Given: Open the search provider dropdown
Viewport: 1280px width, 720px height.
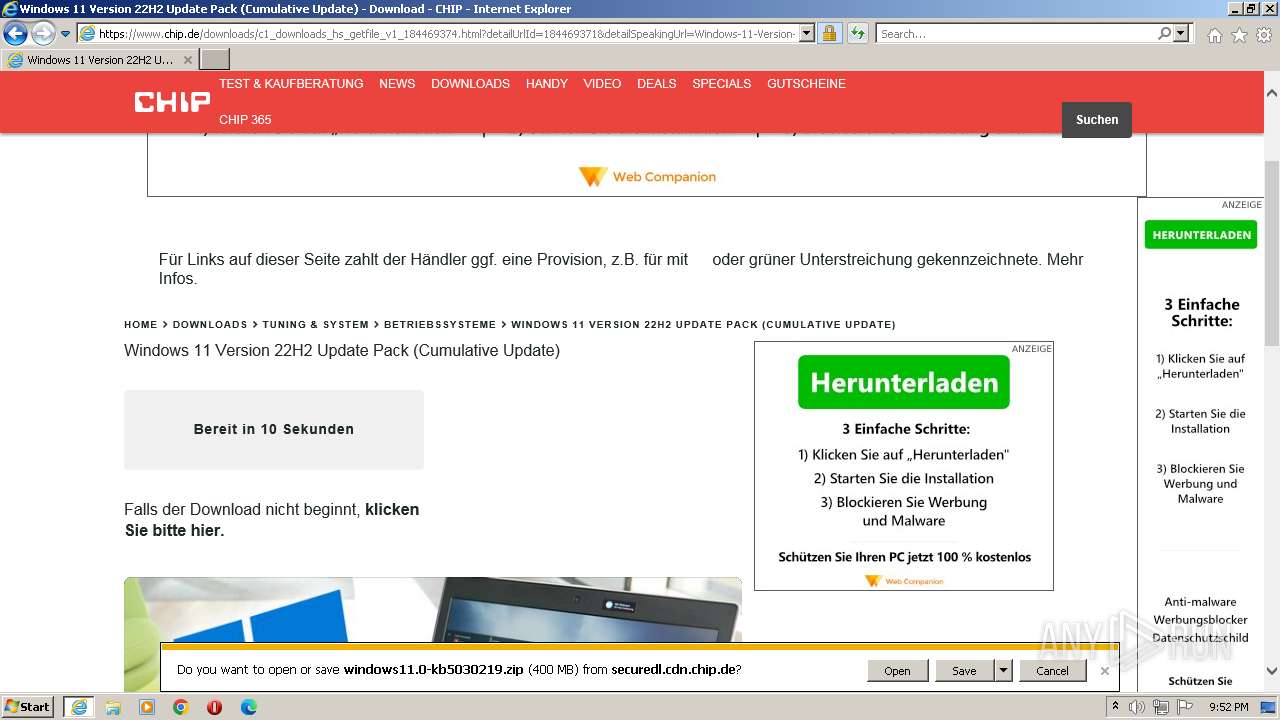Looking at the screenshot, I should pyautogui.click(x=1182, y=33).
